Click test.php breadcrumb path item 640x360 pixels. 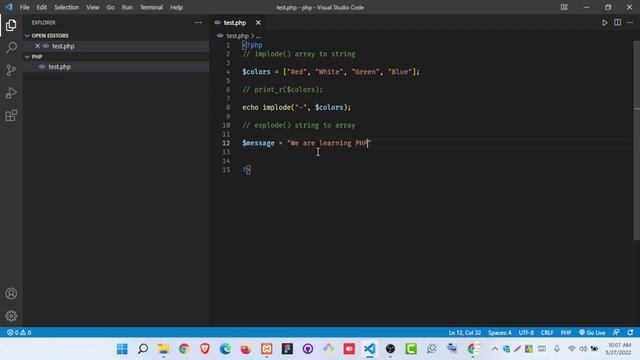(237, 36)
